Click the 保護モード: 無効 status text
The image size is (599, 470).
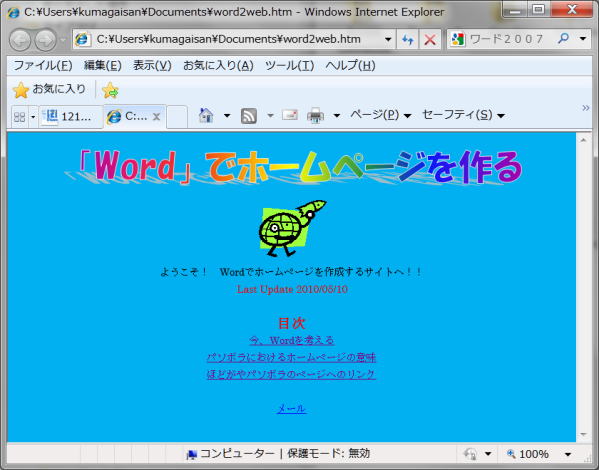coord(329,454)
